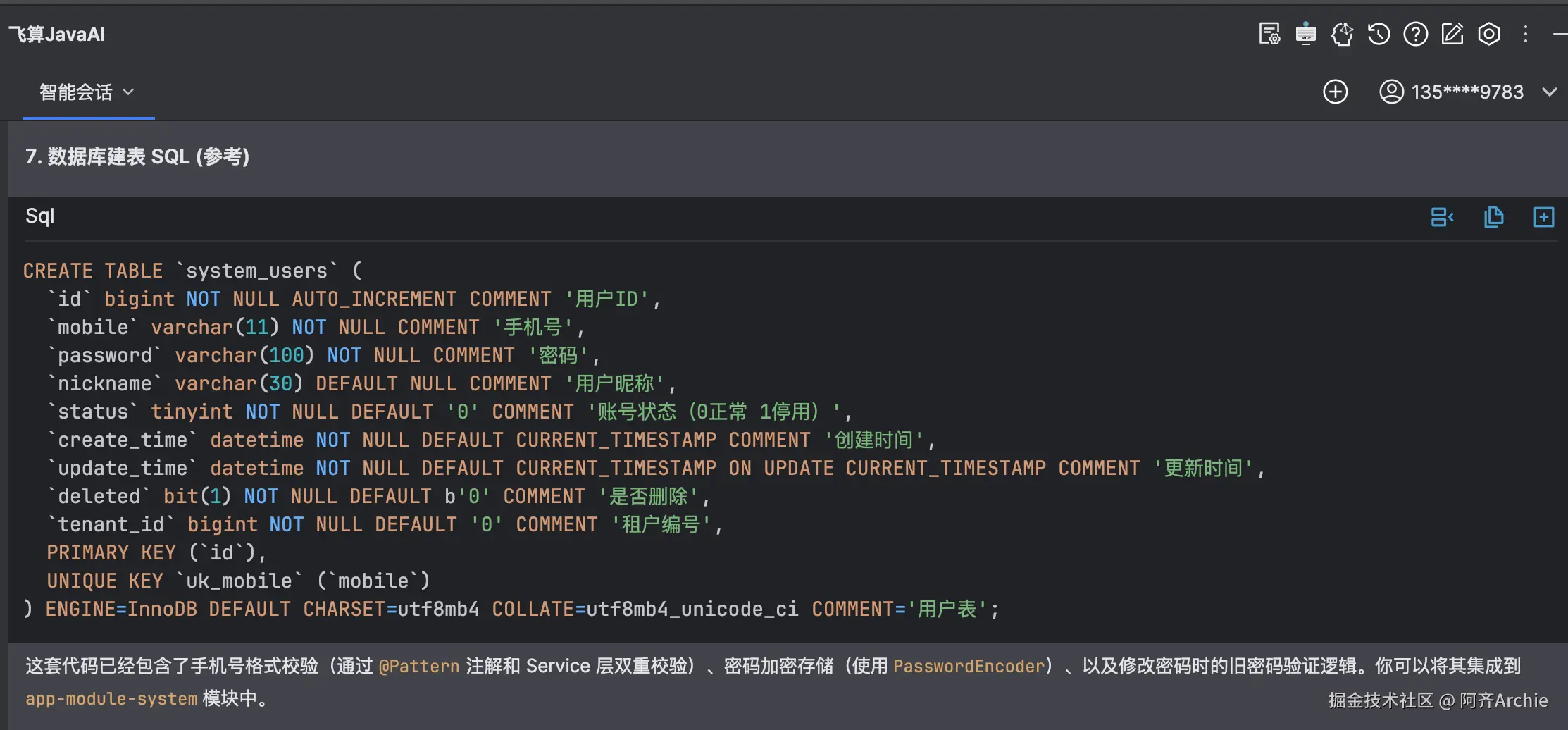The height and width of the screenshot is (730, 1568).
Task: Click the 7. 数据库建表 SQL heading
Action: click(137, 156)
